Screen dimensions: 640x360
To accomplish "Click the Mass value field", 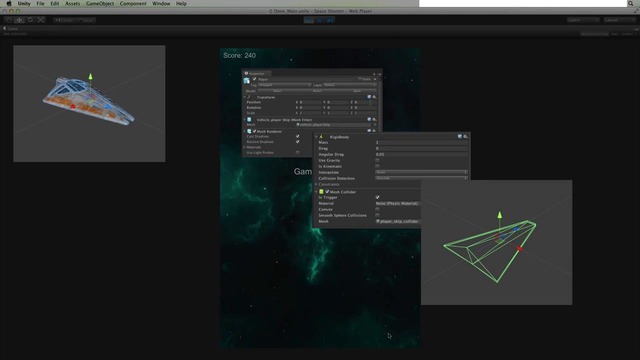I will coord(421,142).
